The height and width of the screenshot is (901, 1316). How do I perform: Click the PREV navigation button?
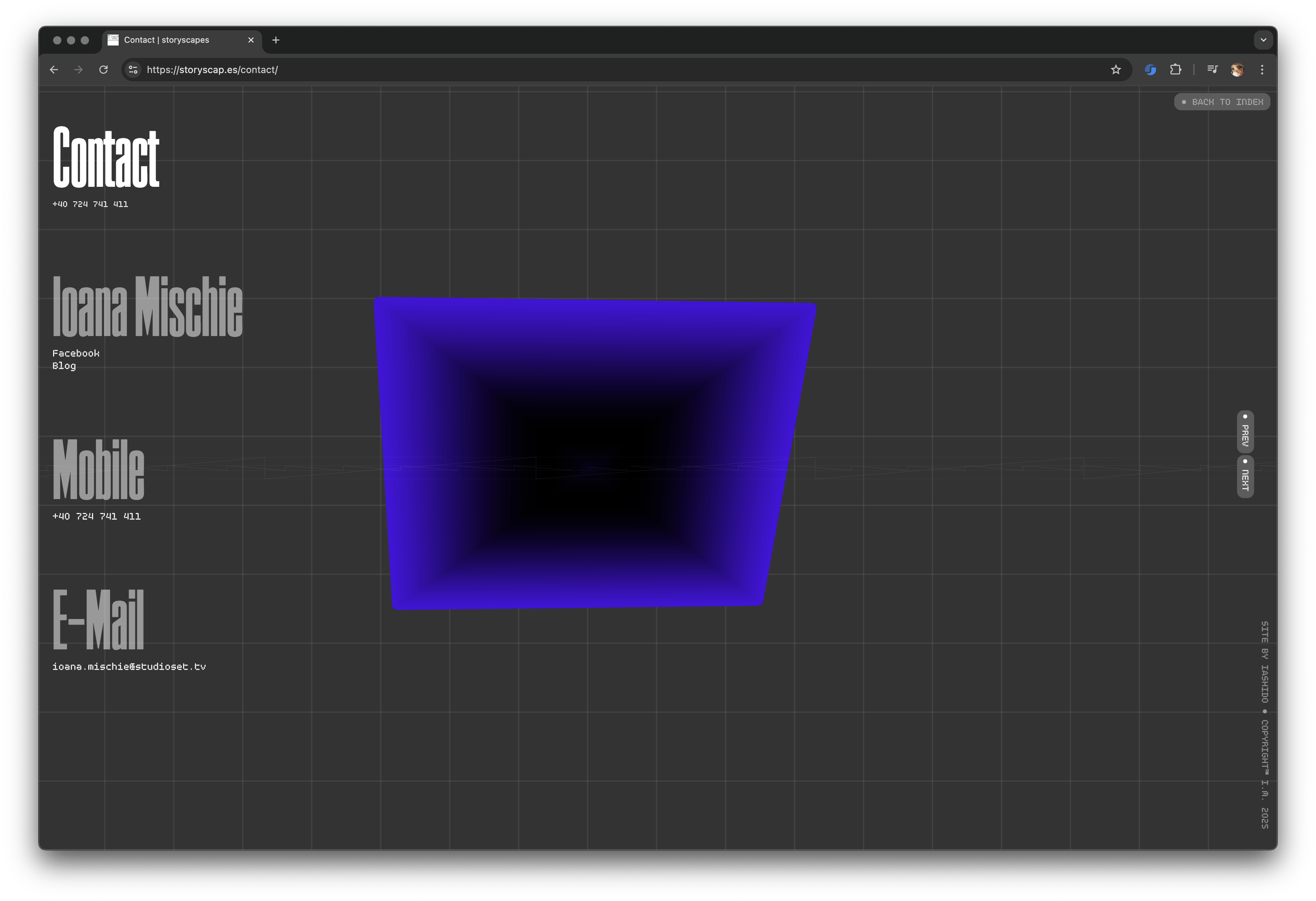(x=1245, y=432)
